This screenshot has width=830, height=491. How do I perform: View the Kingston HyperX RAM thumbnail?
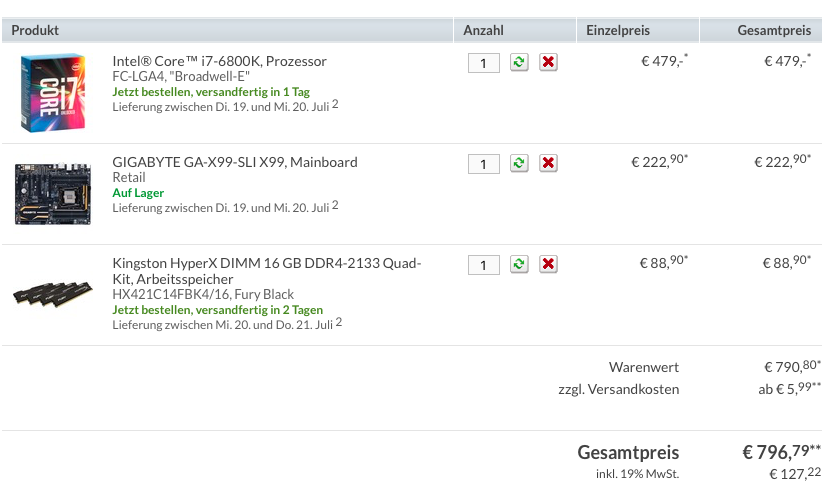click(x=53, y=295)
